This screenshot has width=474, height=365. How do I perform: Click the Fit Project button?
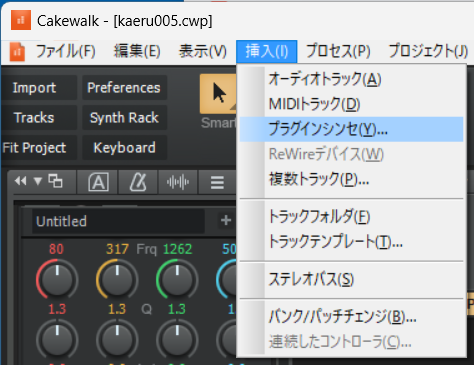pos(39,148)
